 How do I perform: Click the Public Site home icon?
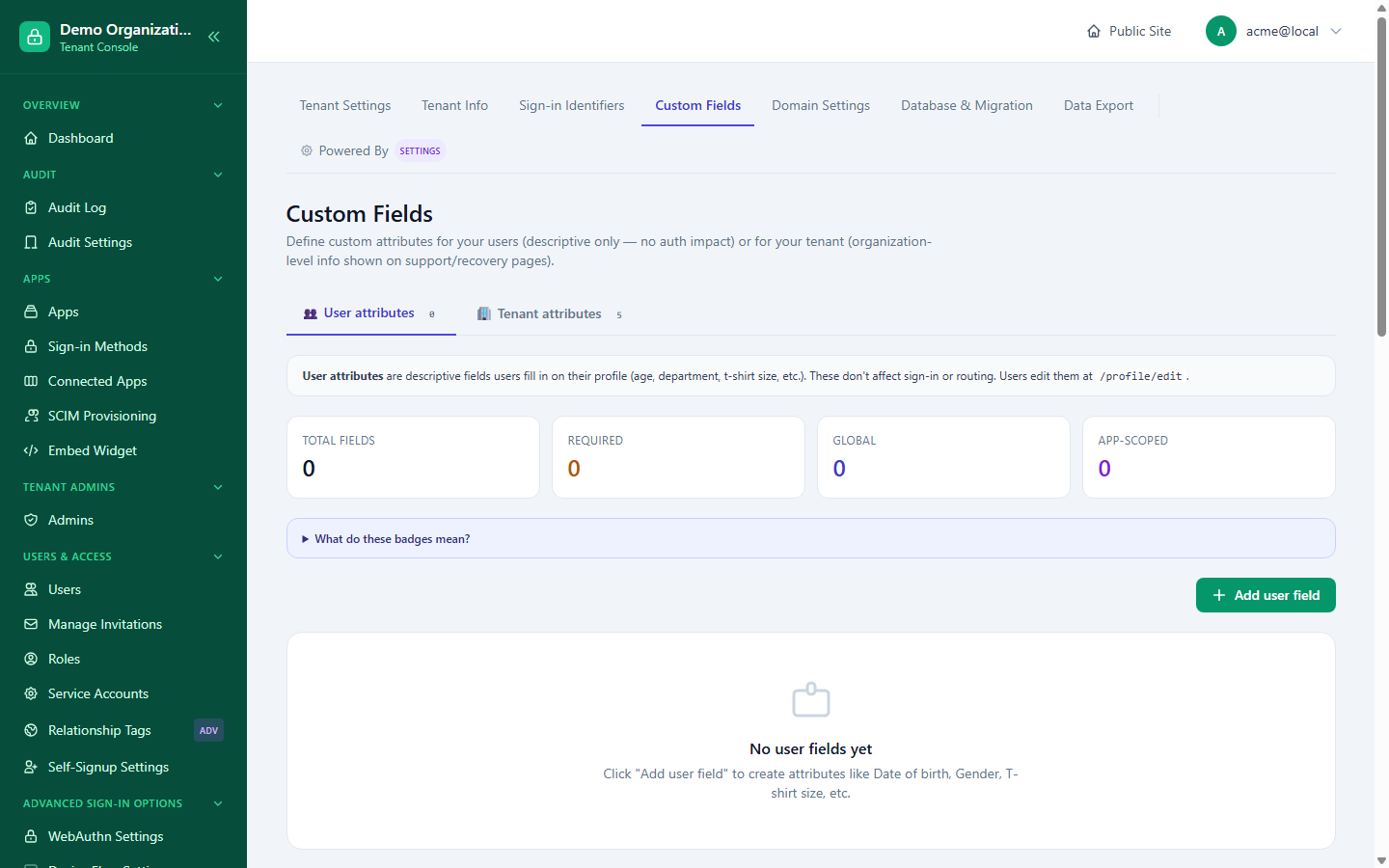coord(1094,31)
